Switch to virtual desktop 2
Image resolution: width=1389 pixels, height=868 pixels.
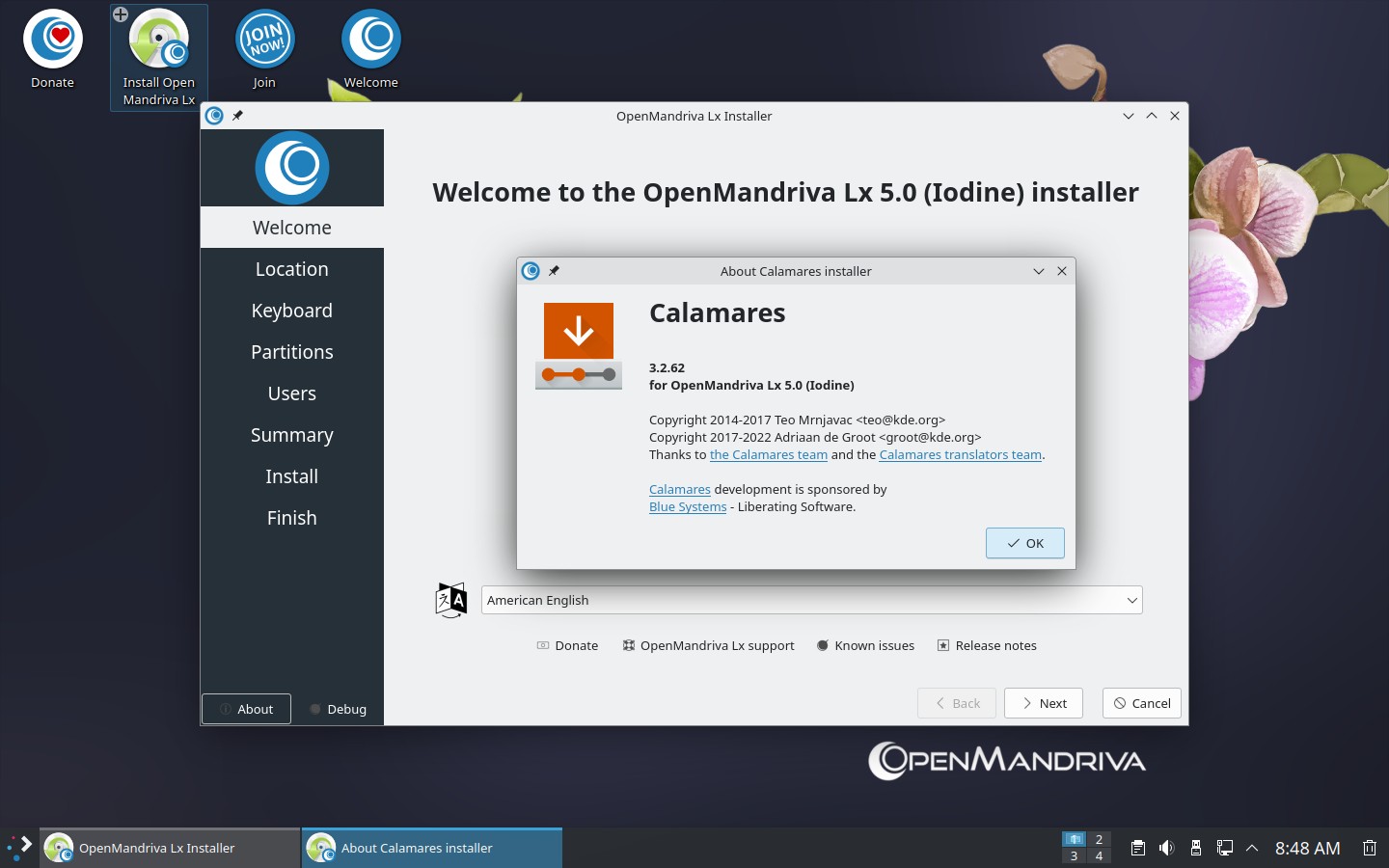coord(1099,839)
